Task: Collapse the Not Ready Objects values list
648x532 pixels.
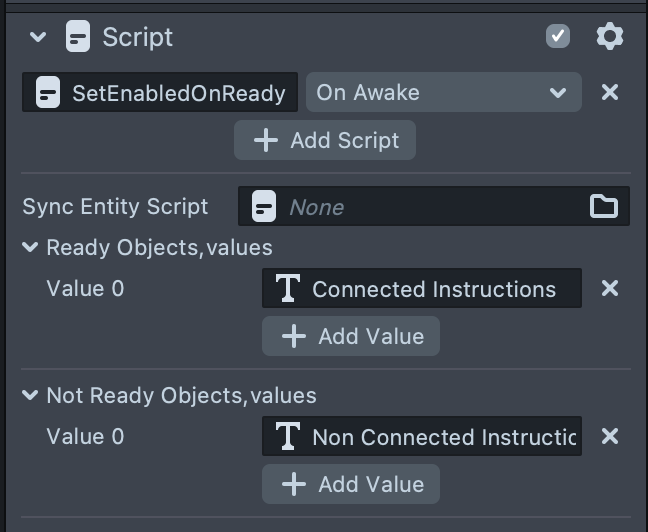Action: point(30,395)
